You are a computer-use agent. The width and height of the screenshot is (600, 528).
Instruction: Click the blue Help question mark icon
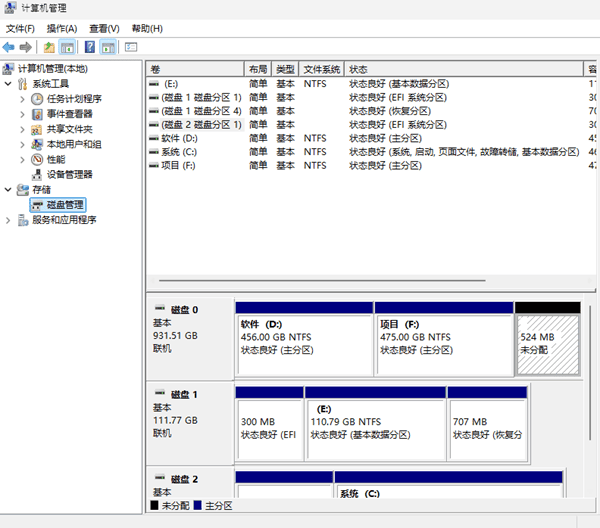(x=90, y=47)
